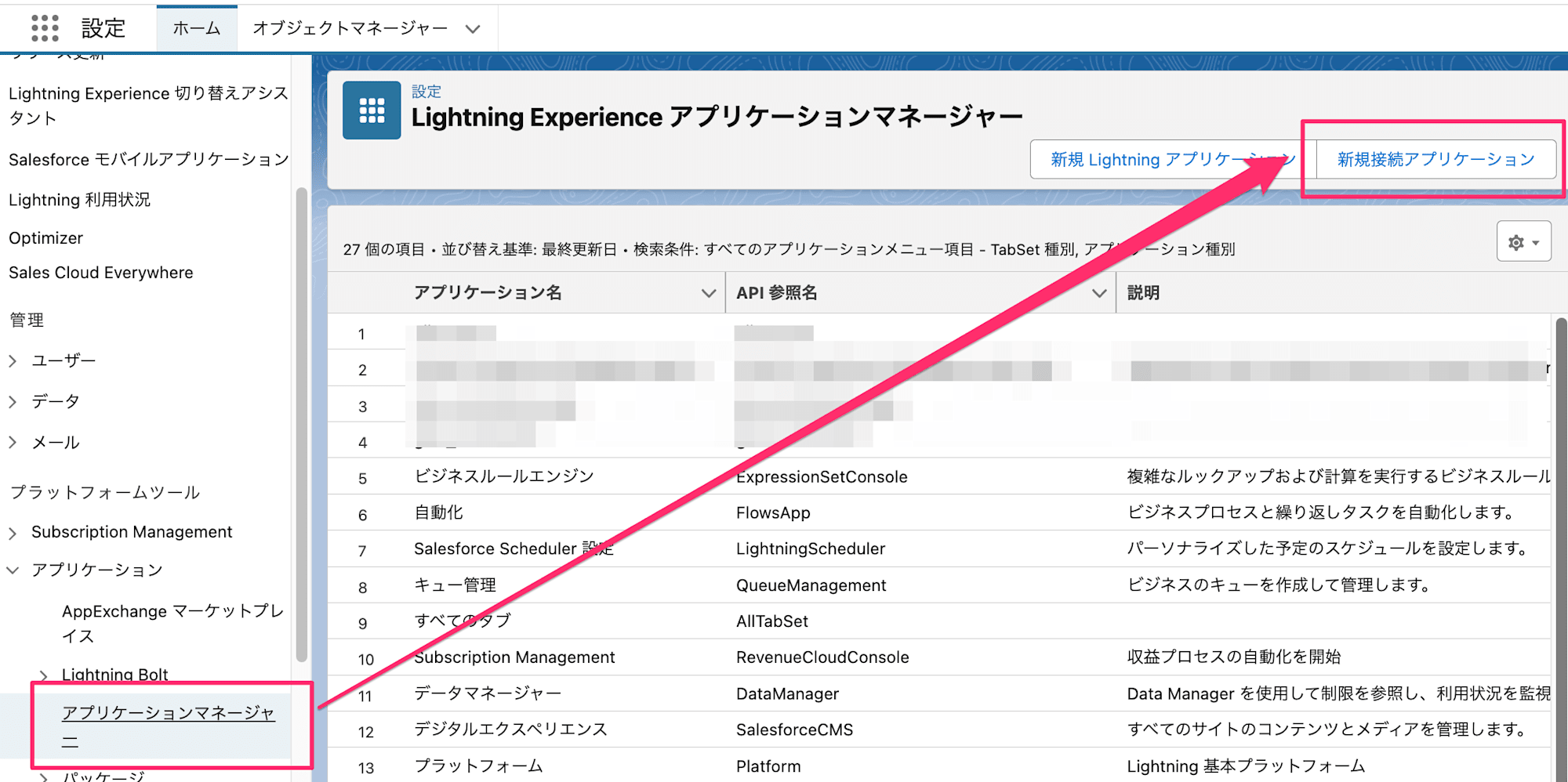
Task: Click the Application Manager header icon
Action: click(372, 110)
